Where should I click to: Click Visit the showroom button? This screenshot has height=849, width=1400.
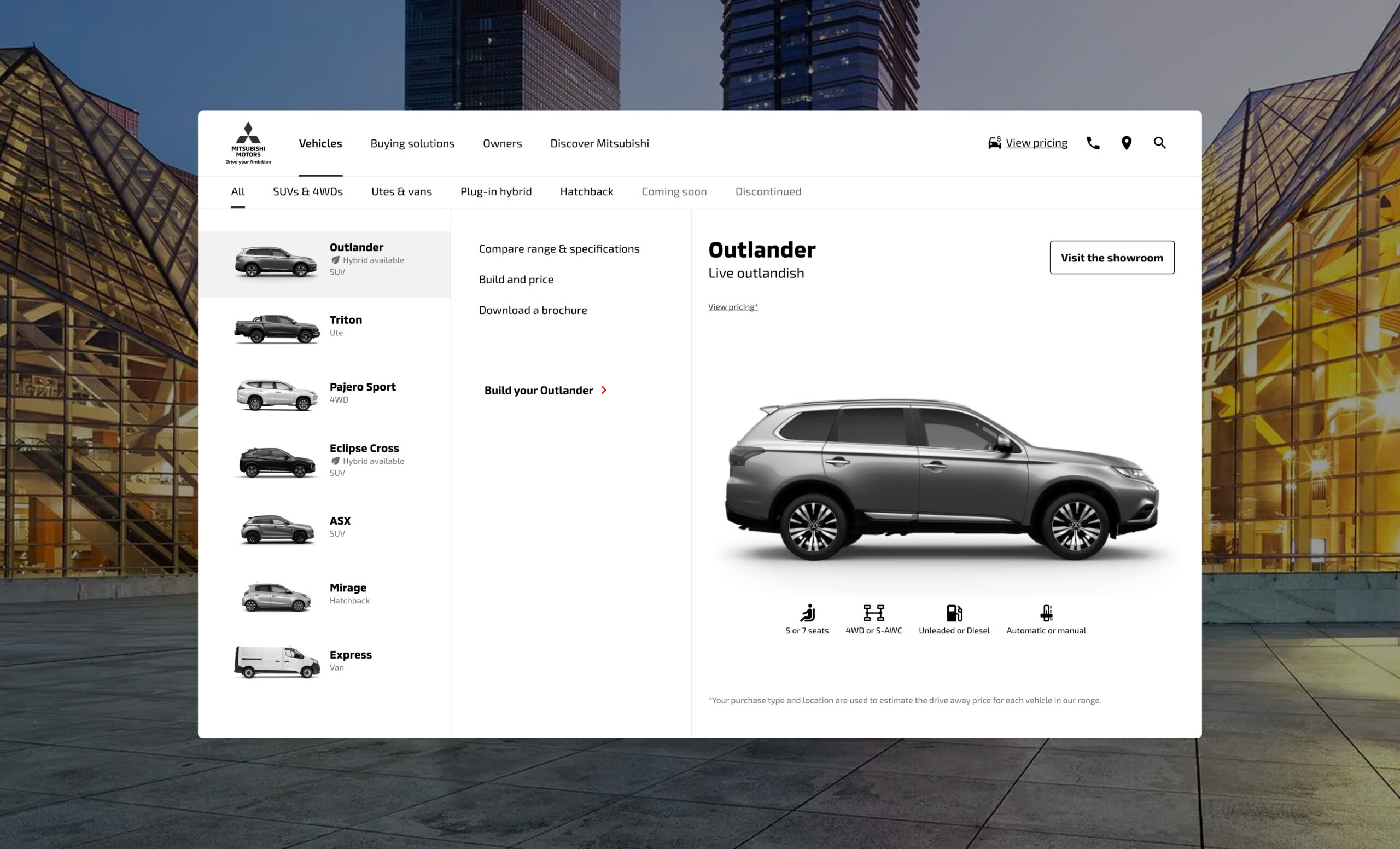(x=1112, y=258)
